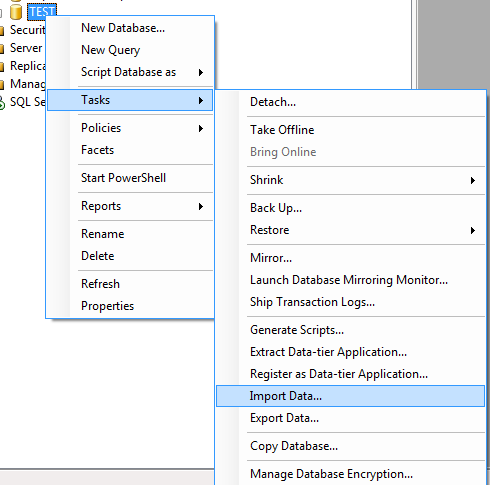Expand the Script Database as submenu arrow

pos(201,72)
